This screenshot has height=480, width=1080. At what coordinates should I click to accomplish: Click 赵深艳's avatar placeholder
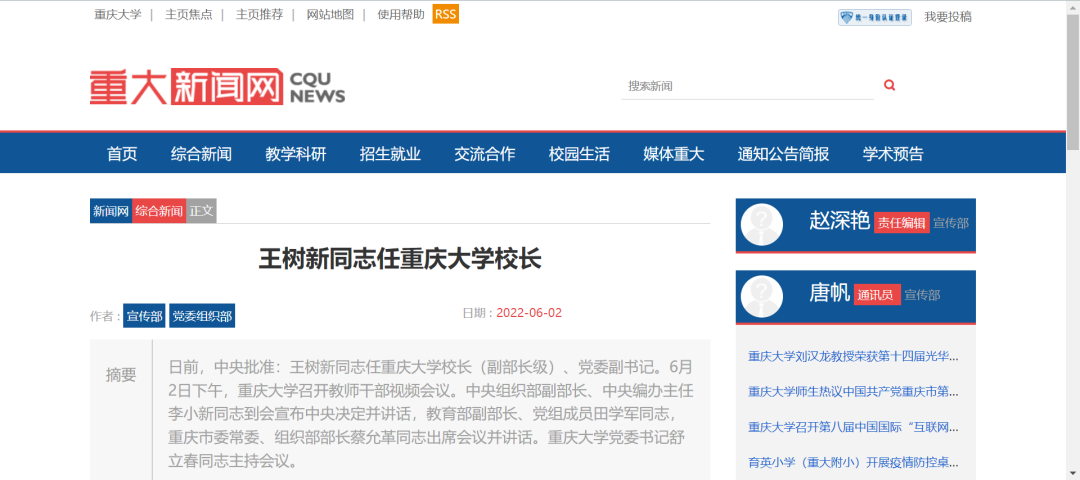pyautogui.click(x=762, y=225)
